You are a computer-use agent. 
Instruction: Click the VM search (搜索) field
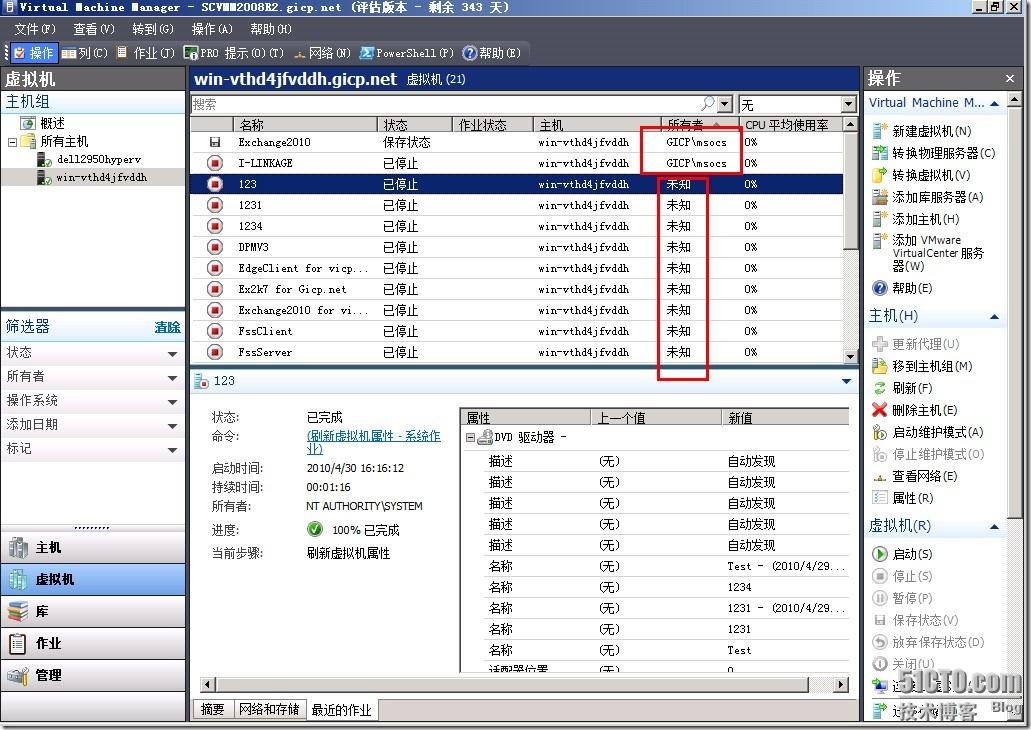click(453, 104)
